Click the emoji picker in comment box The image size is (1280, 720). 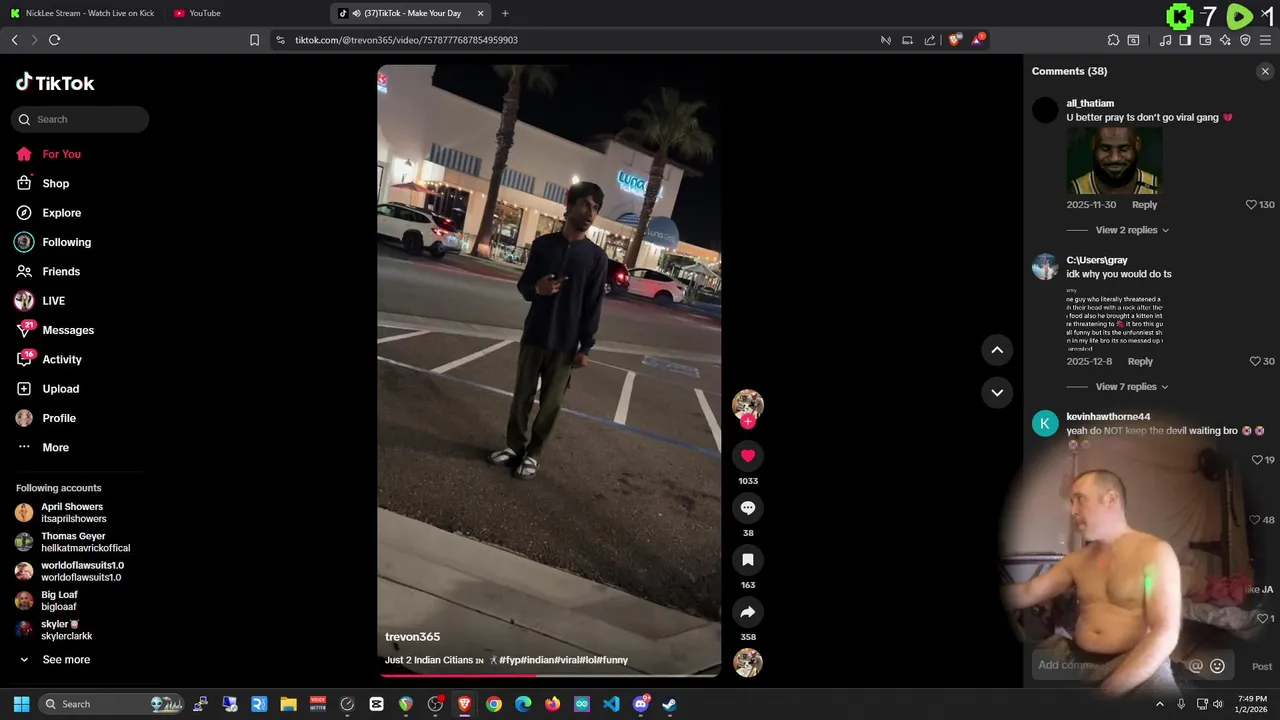coord(1217,666)
